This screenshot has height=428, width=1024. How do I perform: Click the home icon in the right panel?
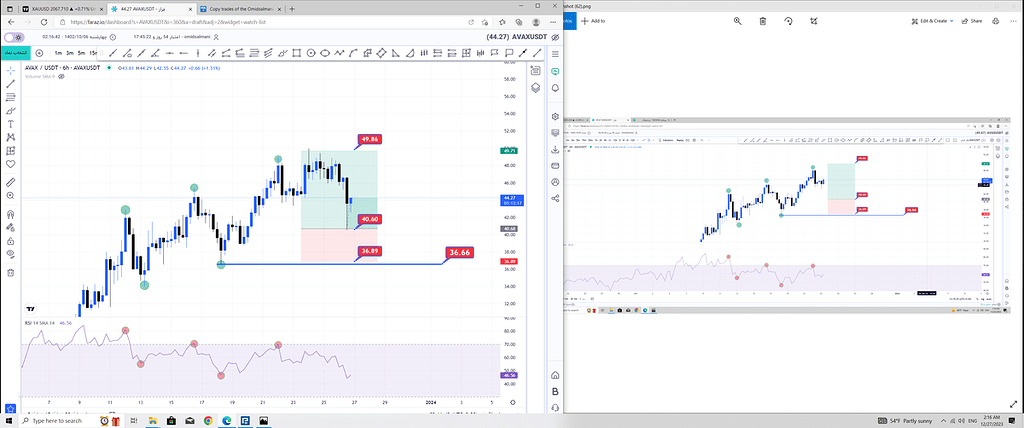(x=556, y=375)
